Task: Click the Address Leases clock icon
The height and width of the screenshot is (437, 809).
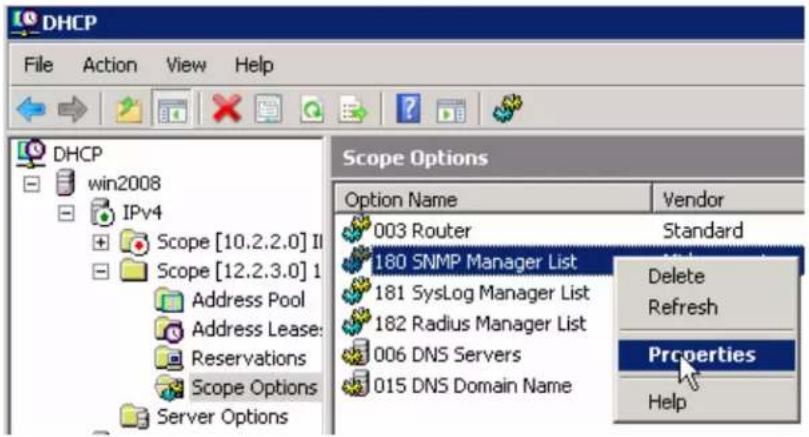Action: pos(169,330)
